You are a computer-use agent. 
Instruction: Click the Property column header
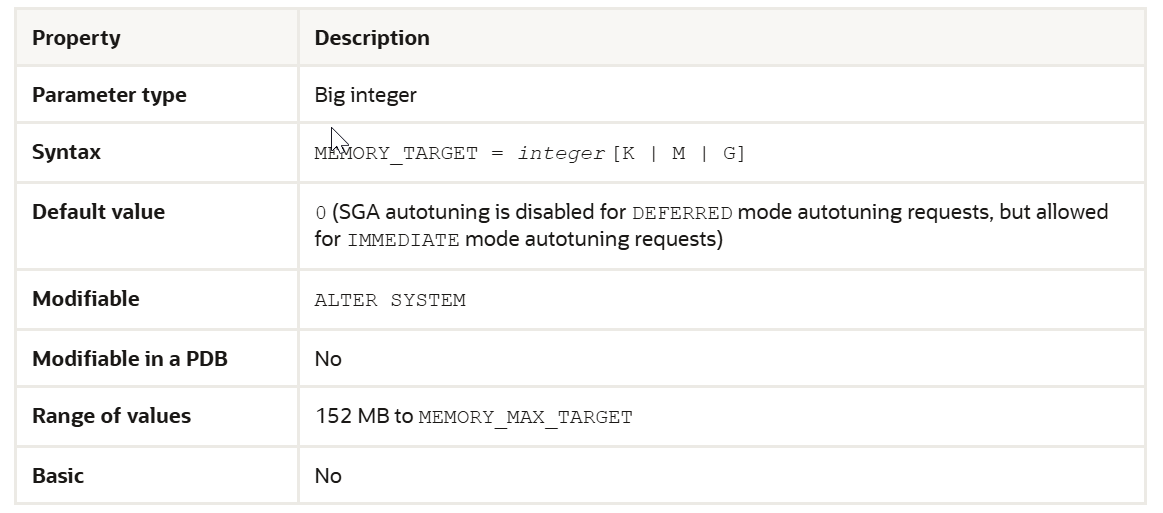[76, 38]
